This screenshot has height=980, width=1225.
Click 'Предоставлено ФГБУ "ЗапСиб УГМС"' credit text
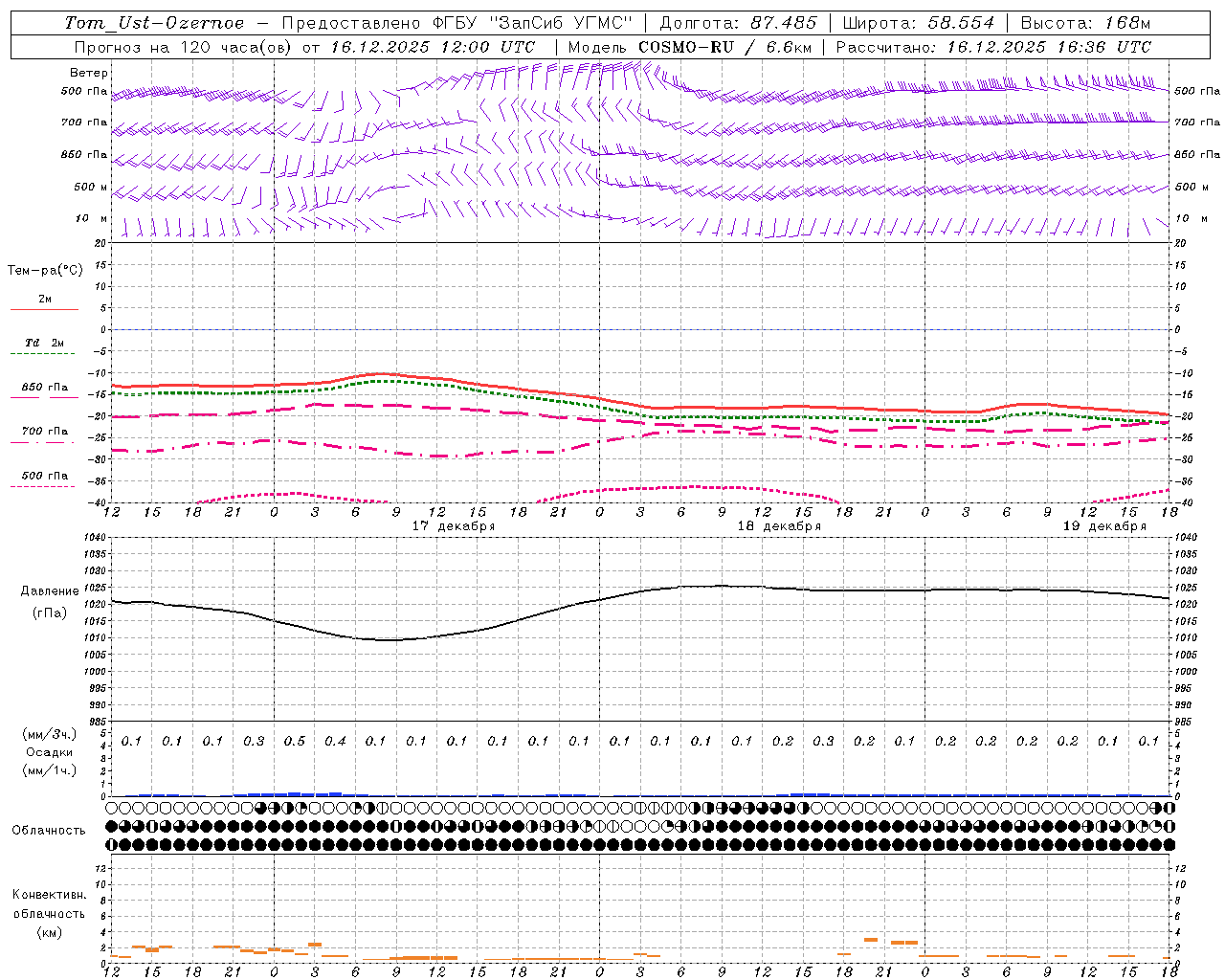point(457,23)
